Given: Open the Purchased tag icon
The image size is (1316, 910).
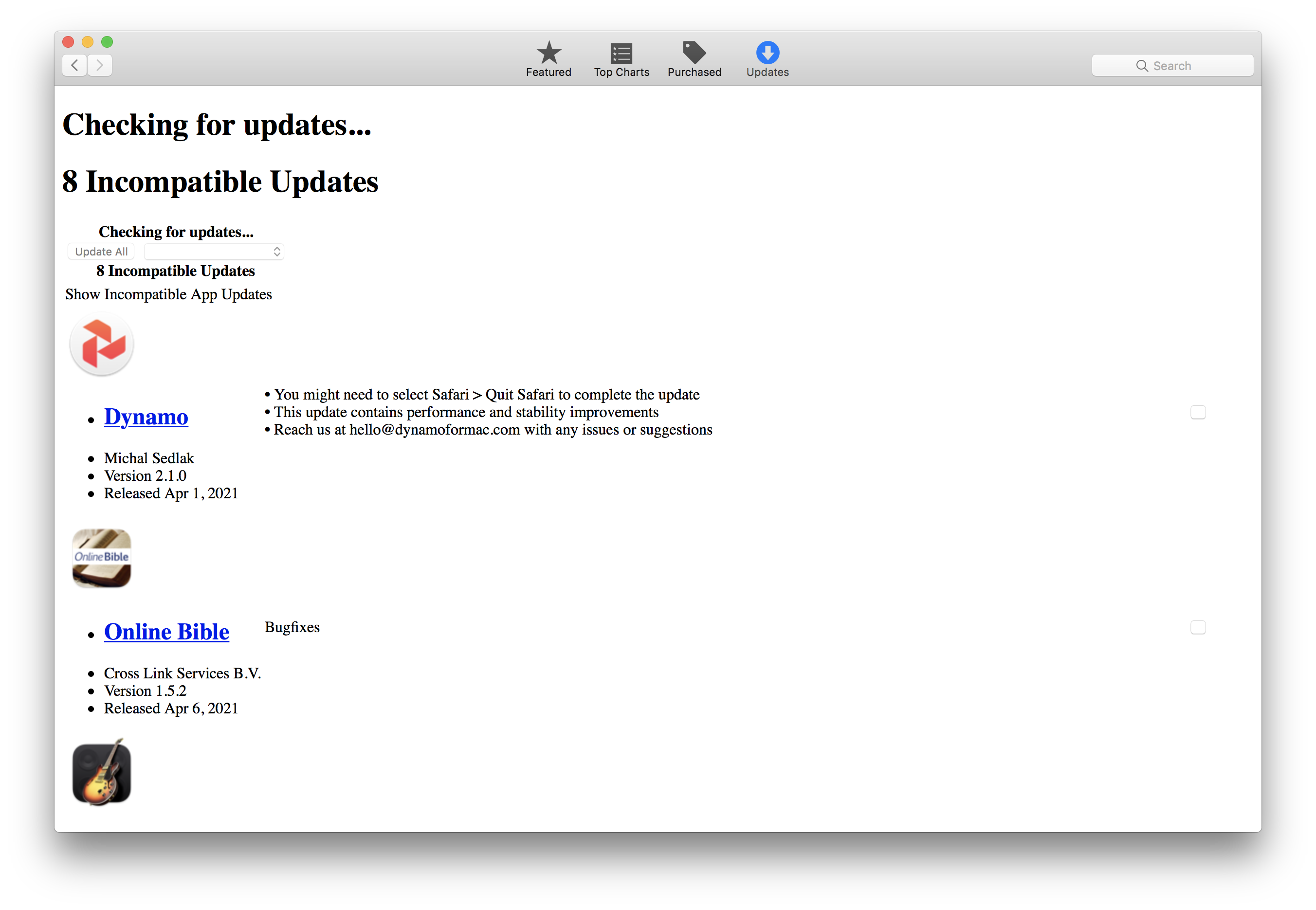Looking at the screenshot, I should click(x=695, y=53).
